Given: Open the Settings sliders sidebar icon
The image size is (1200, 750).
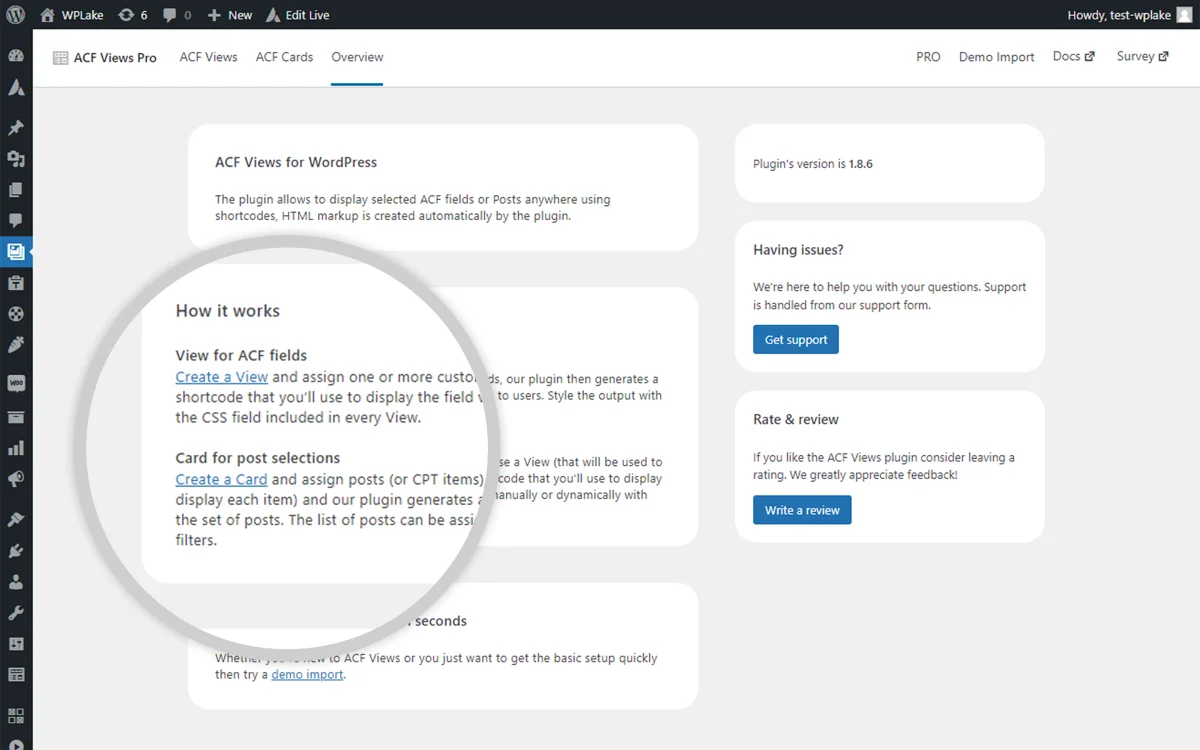Looking at the screenshot, I should pyautogui.click(x=16, y=644).
